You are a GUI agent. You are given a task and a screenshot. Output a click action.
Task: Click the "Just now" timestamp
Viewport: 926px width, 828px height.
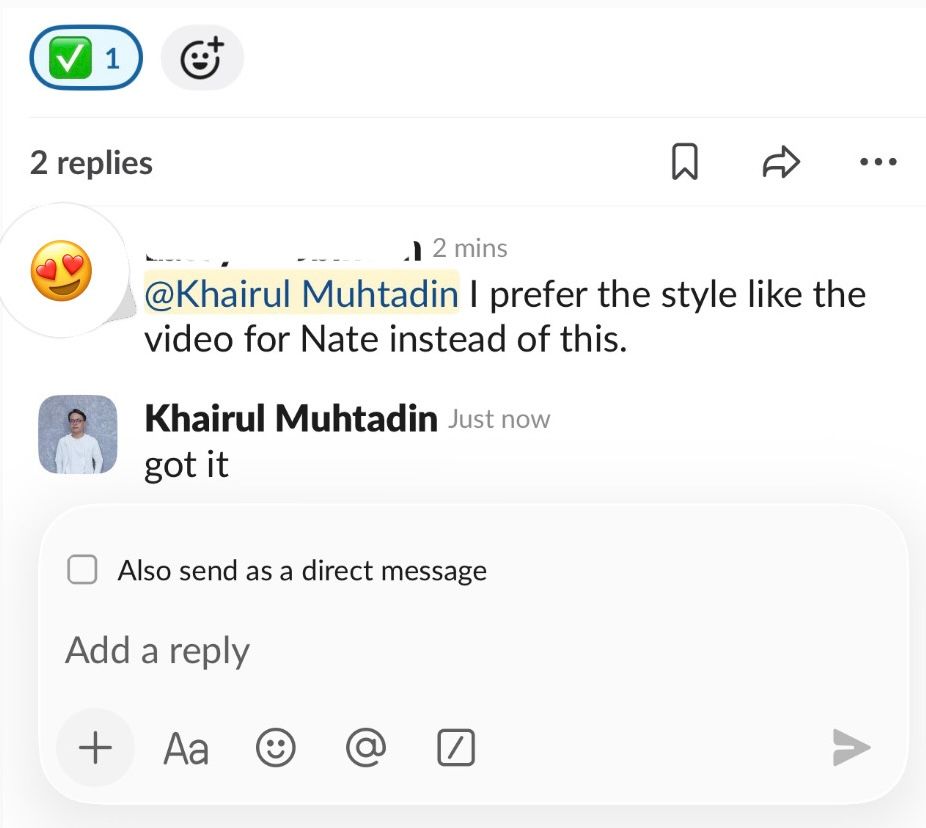tap(499, 419)
